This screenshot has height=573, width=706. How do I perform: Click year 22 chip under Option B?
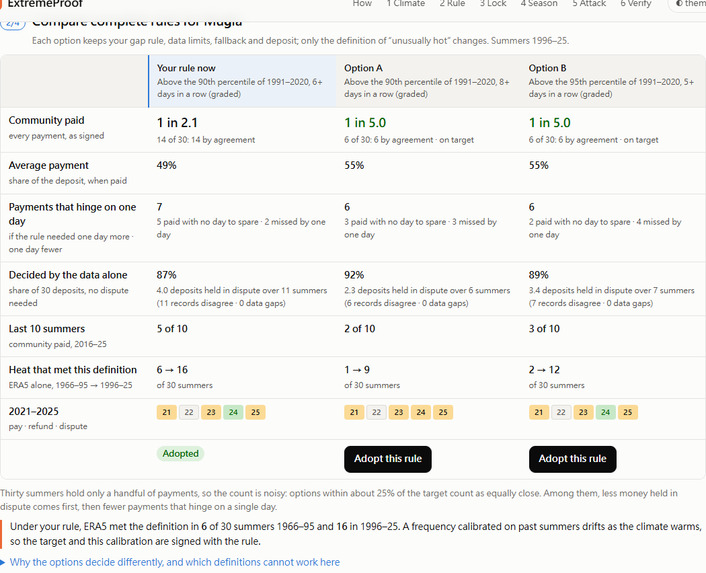click(561, 412)
